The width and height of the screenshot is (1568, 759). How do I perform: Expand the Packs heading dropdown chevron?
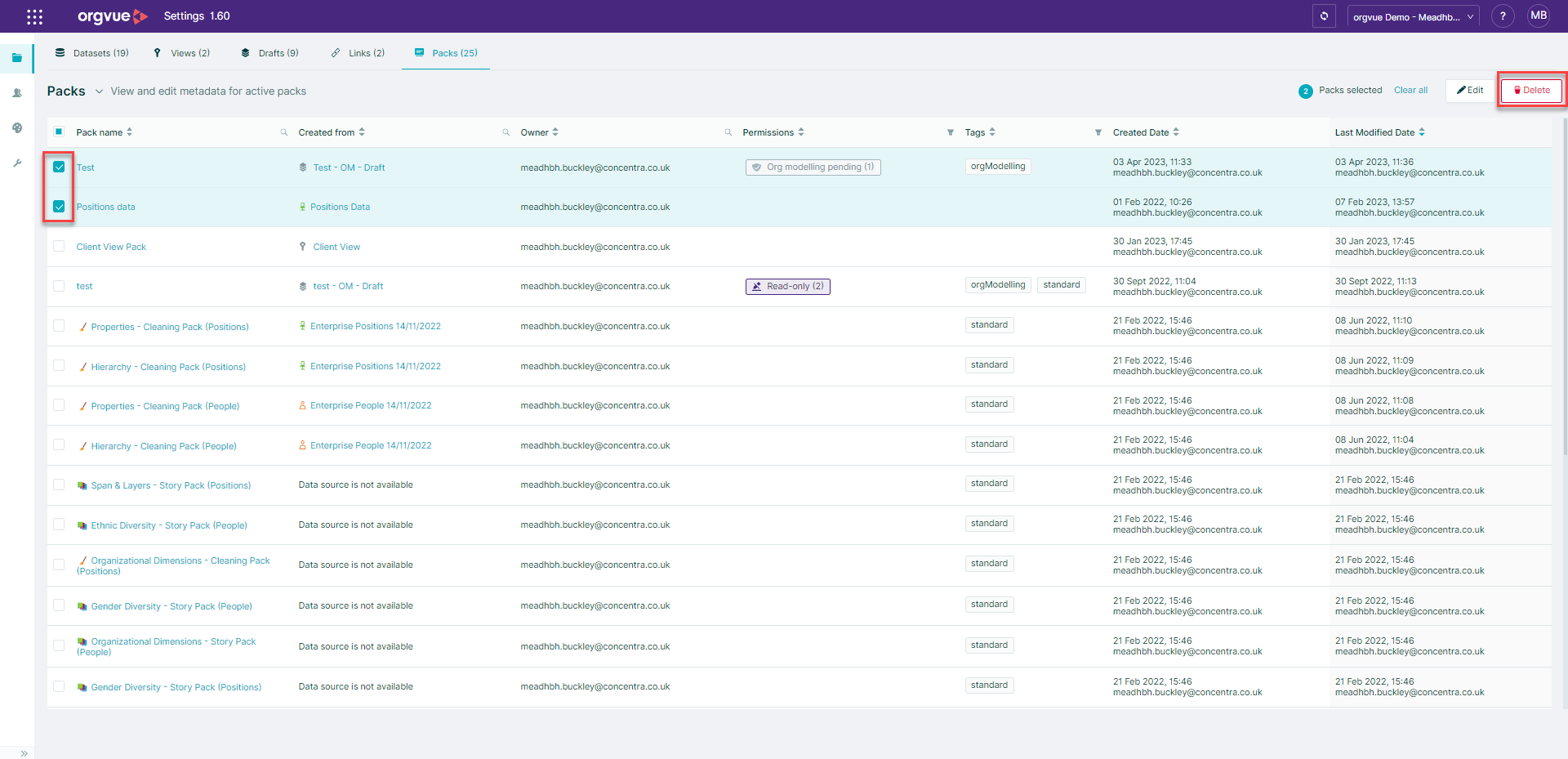coord(99,92)
